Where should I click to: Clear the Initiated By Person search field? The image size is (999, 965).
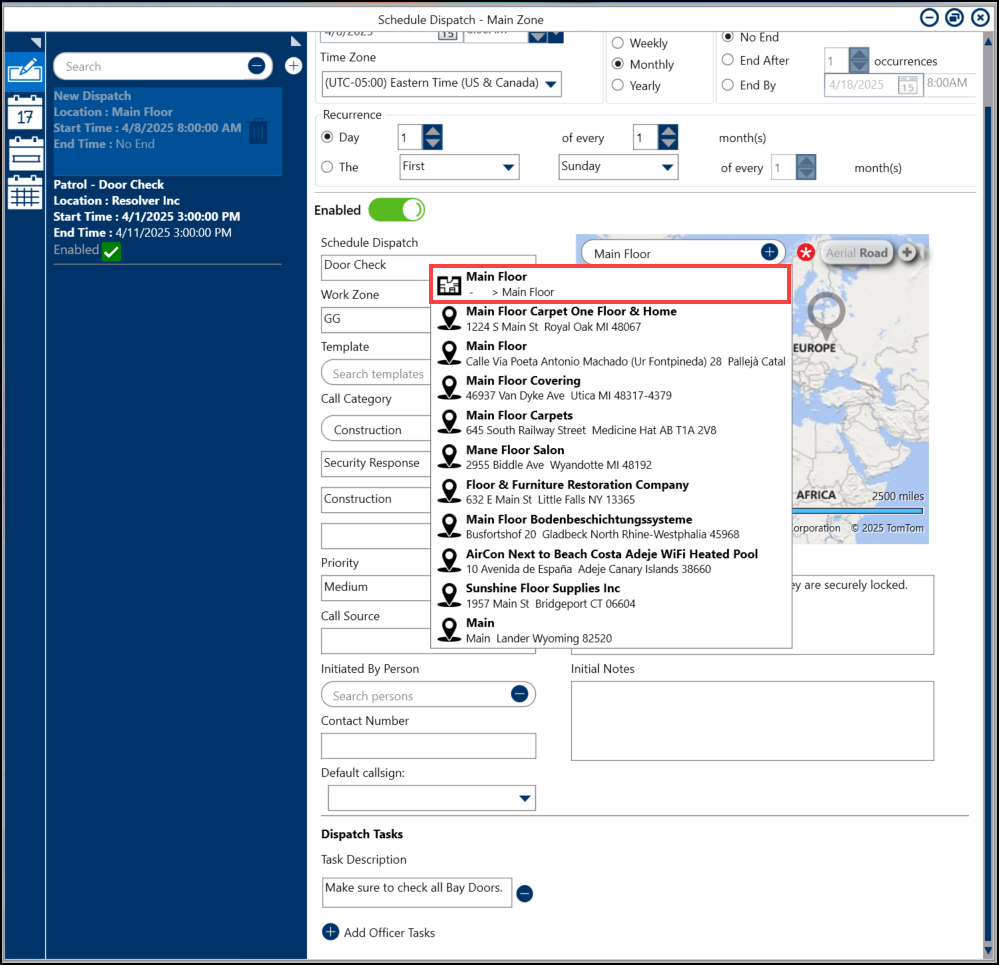tap(519, 694)
